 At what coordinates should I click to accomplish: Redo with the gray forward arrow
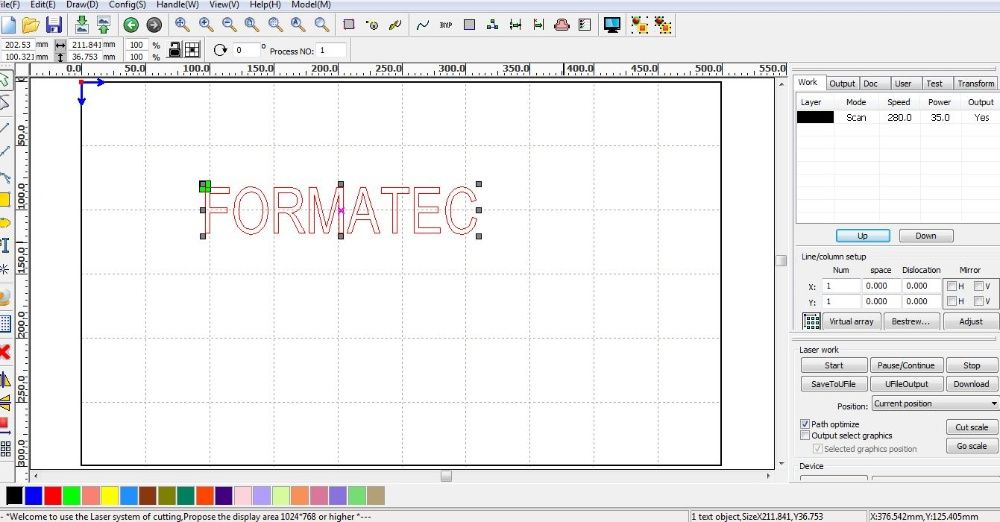(x=154, y=25)
